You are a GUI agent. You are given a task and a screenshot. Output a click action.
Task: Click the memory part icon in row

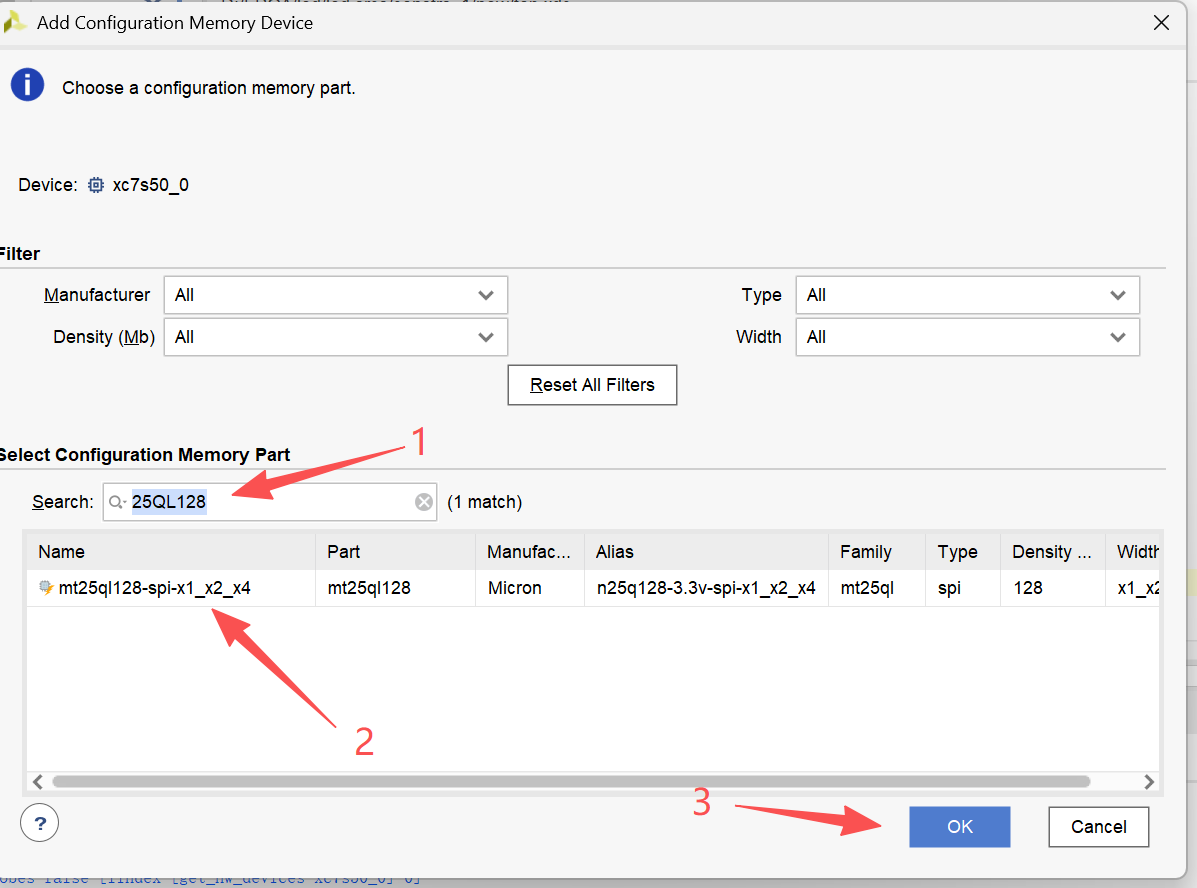click(x=46, y=588)
